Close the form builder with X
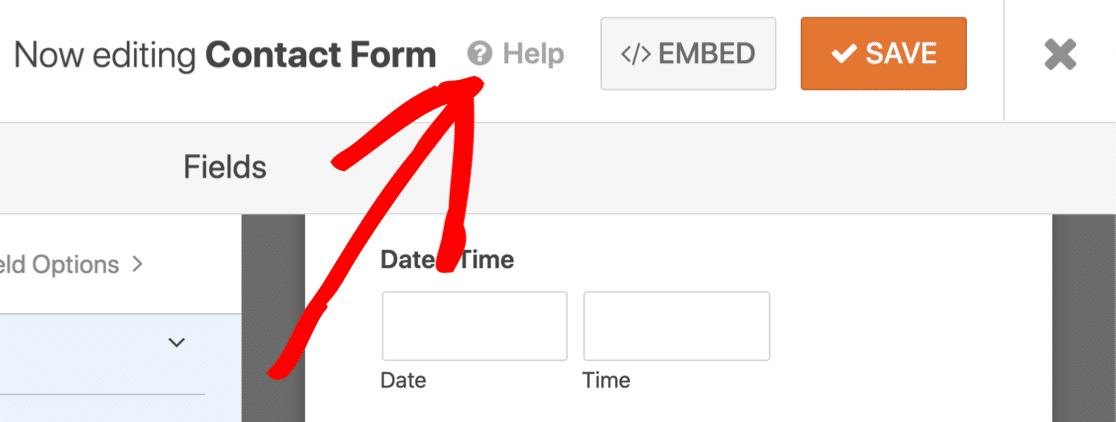 1060,54
